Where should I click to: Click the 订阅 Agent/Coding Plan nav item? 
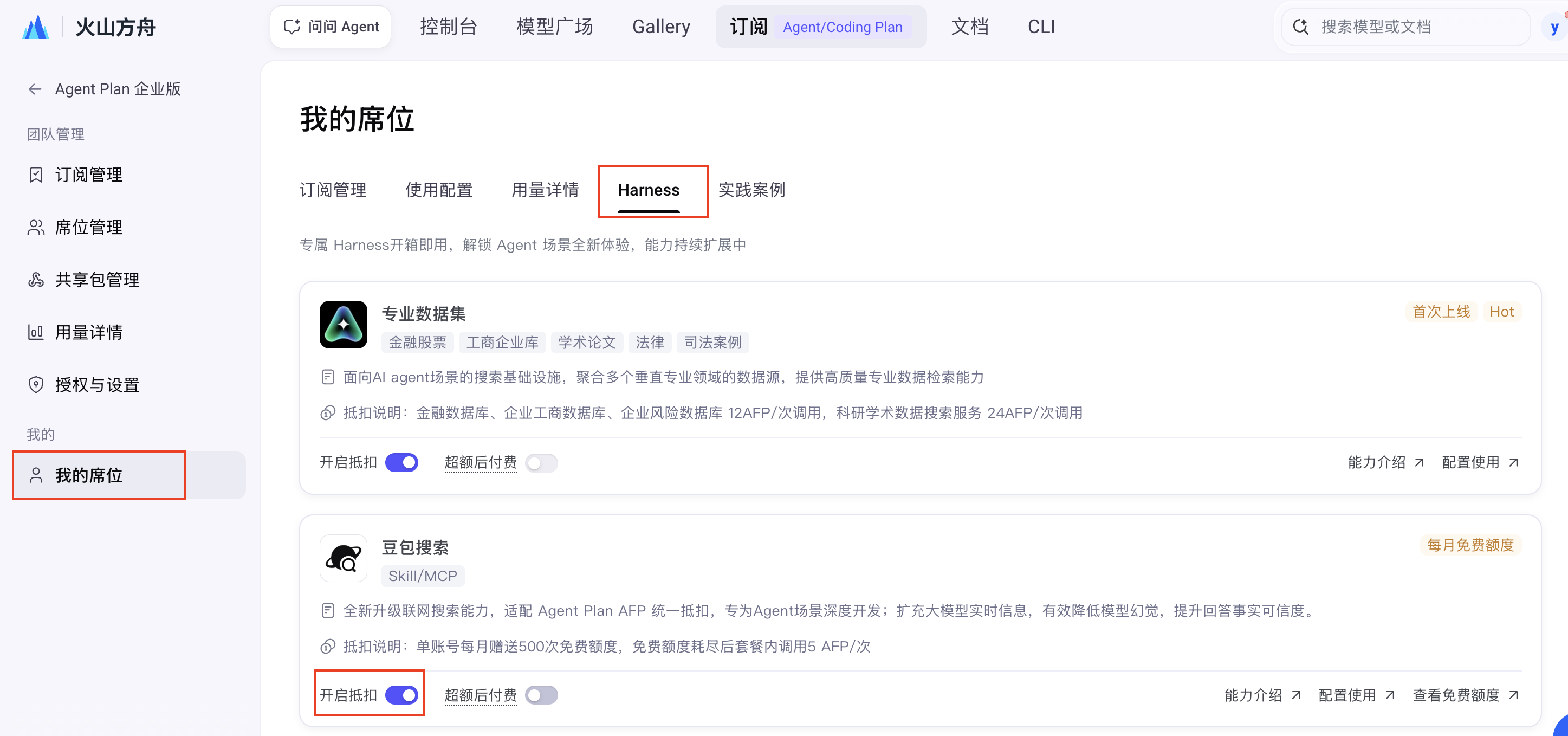tap(821, 27)
